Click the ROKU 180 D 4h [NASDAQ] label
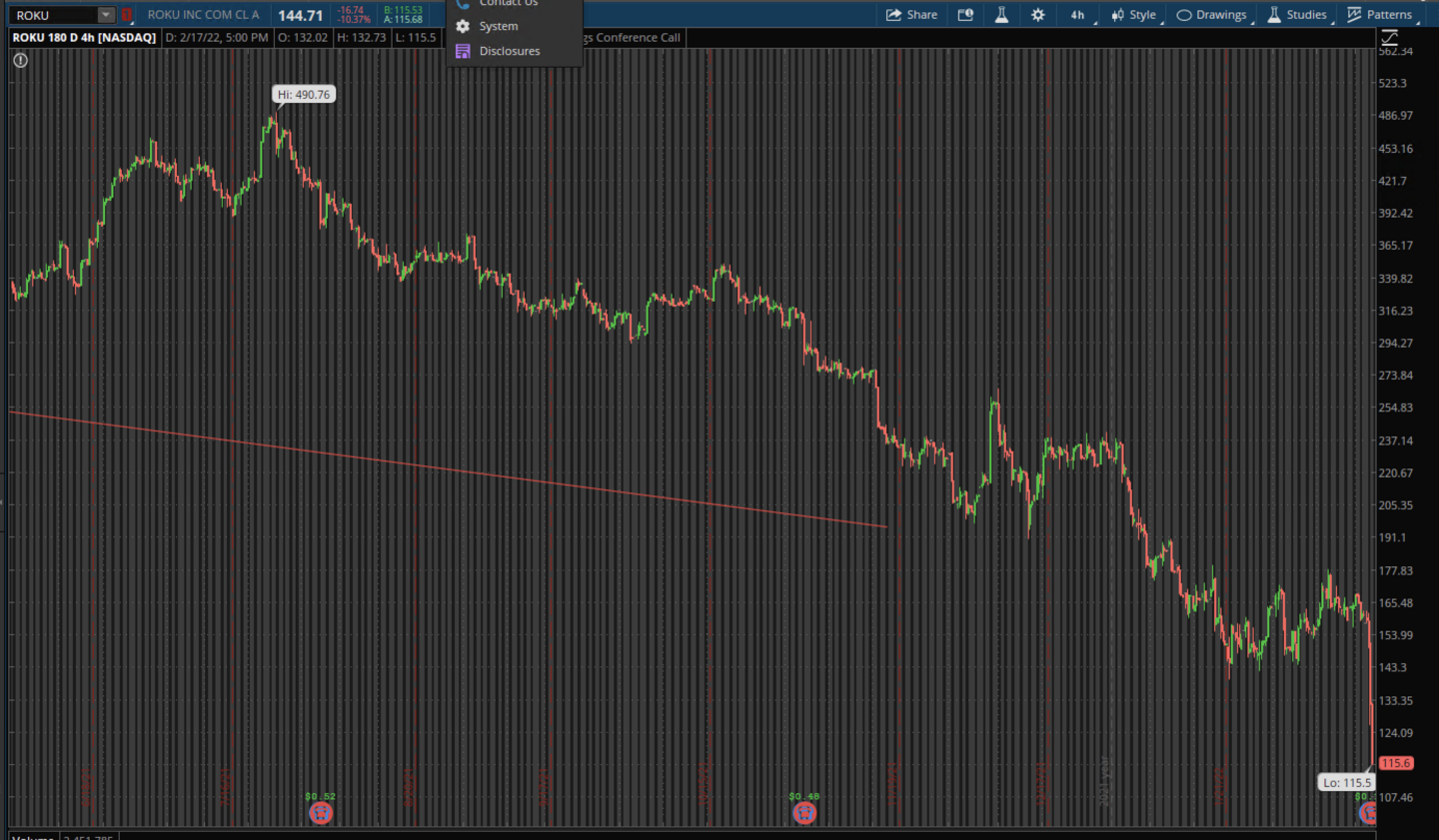This screenshot has height=840, width=1439. [85, 38]
